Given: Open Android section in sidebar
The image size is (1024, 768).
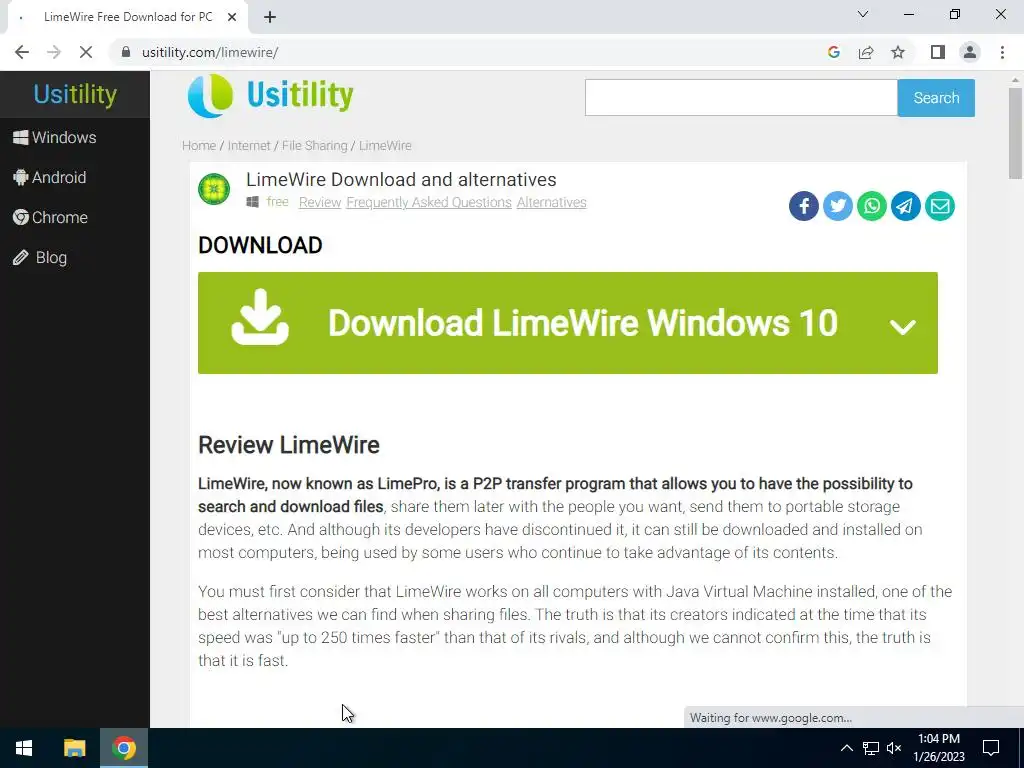Looking at the screenshot, I should [x=50, y=177].
